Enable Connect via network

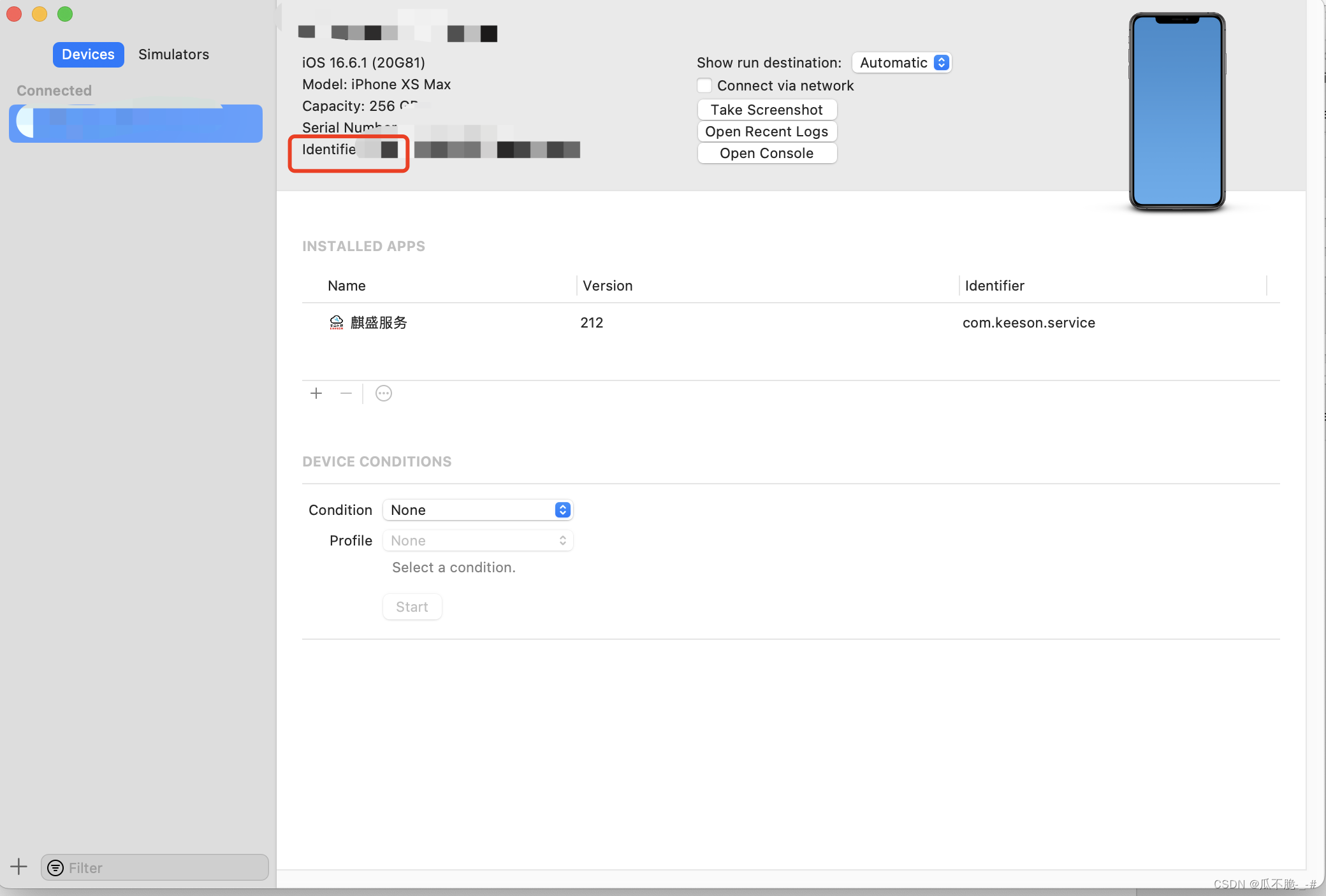pos(704,85)
